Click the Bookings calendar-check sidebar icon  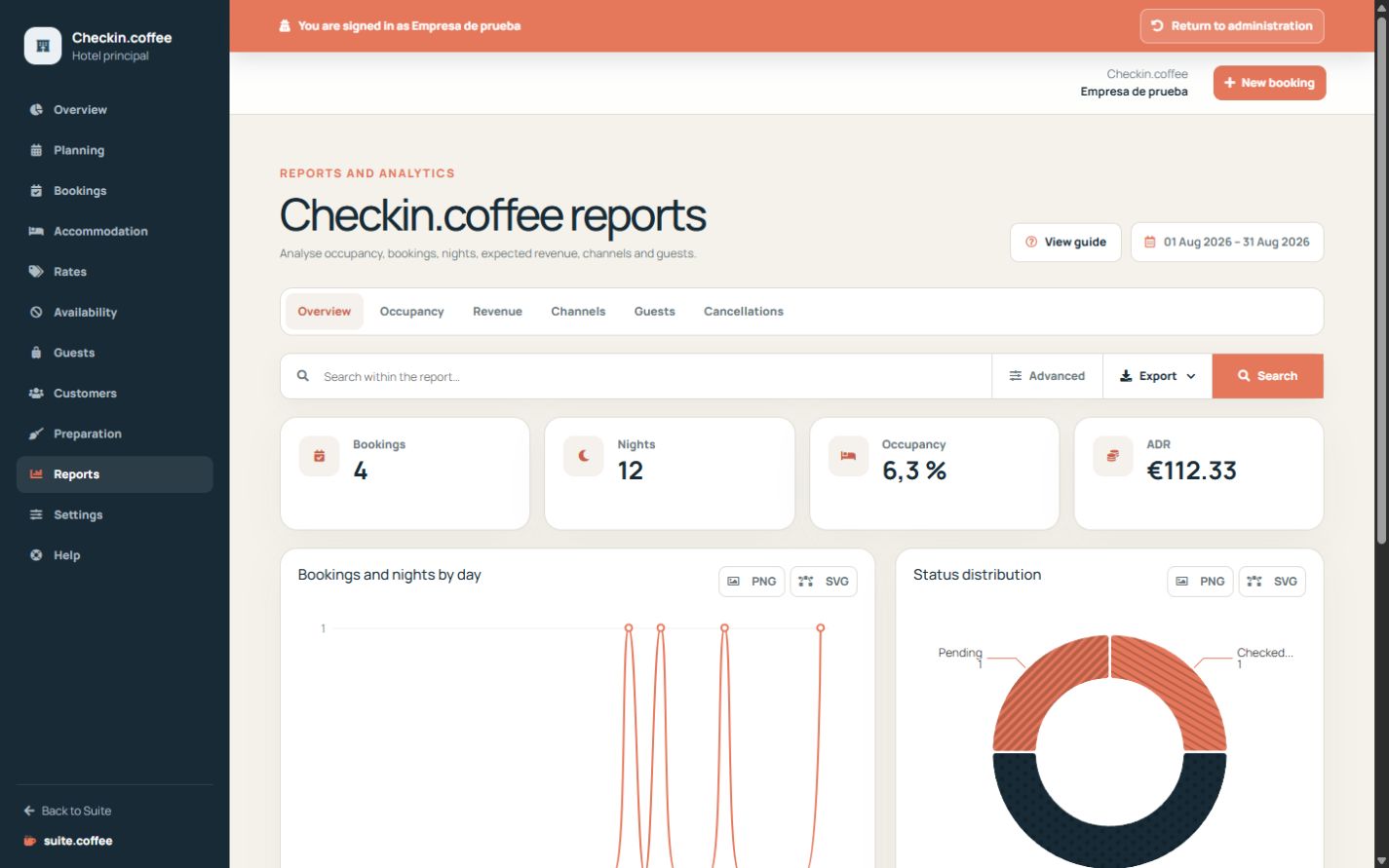point(36,191)
